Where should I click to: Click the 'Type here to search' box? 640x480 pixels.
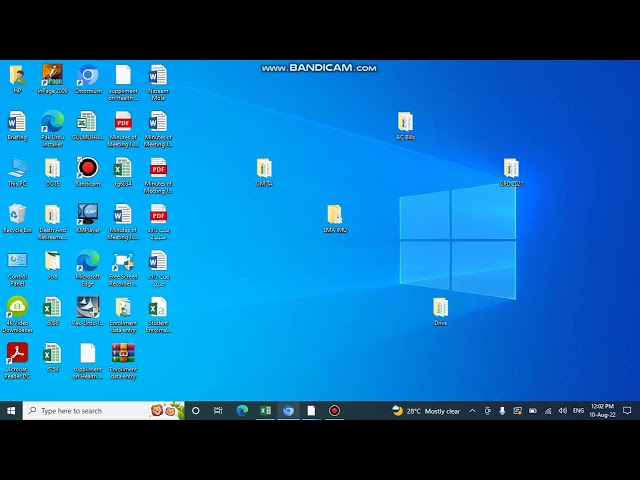pyautogui.click(x=103, y=411)
